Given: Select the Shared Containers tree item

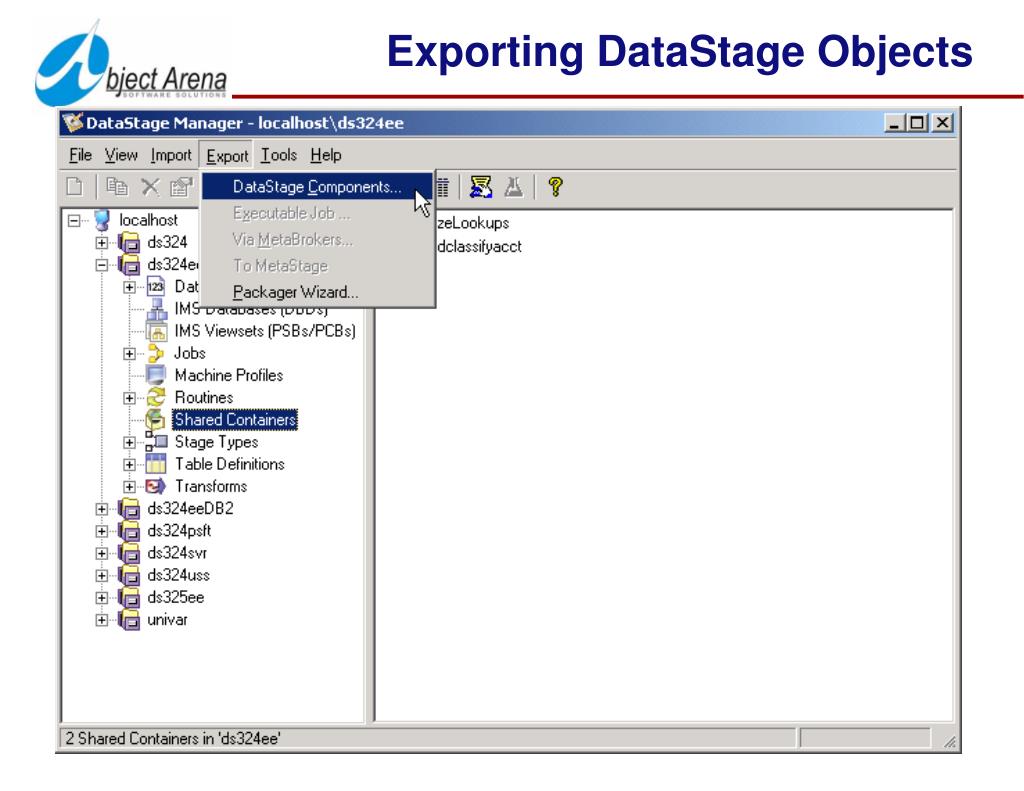Looking at the screenshot, I should 235,419.
